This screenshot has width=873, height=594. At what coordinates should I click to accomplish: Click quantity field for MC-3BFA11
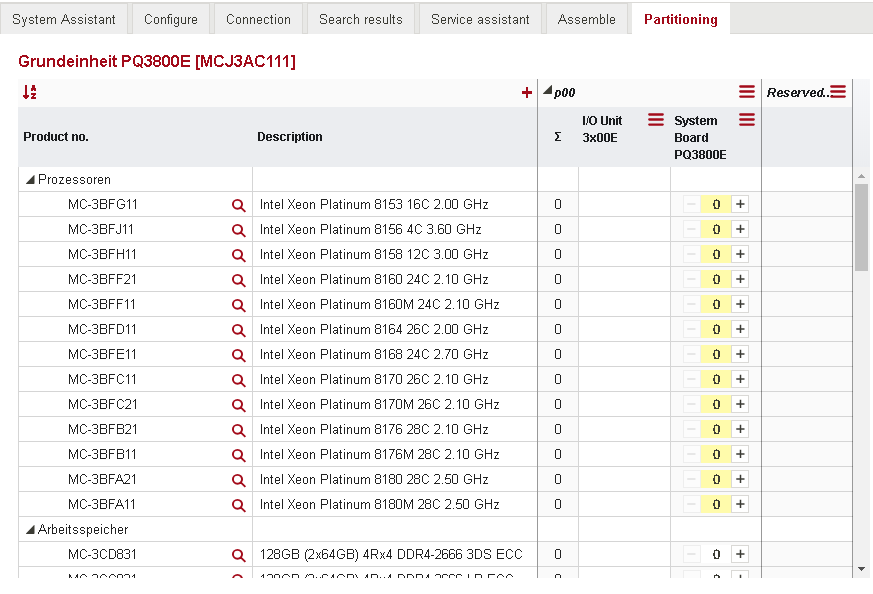(x=716, y=505)
